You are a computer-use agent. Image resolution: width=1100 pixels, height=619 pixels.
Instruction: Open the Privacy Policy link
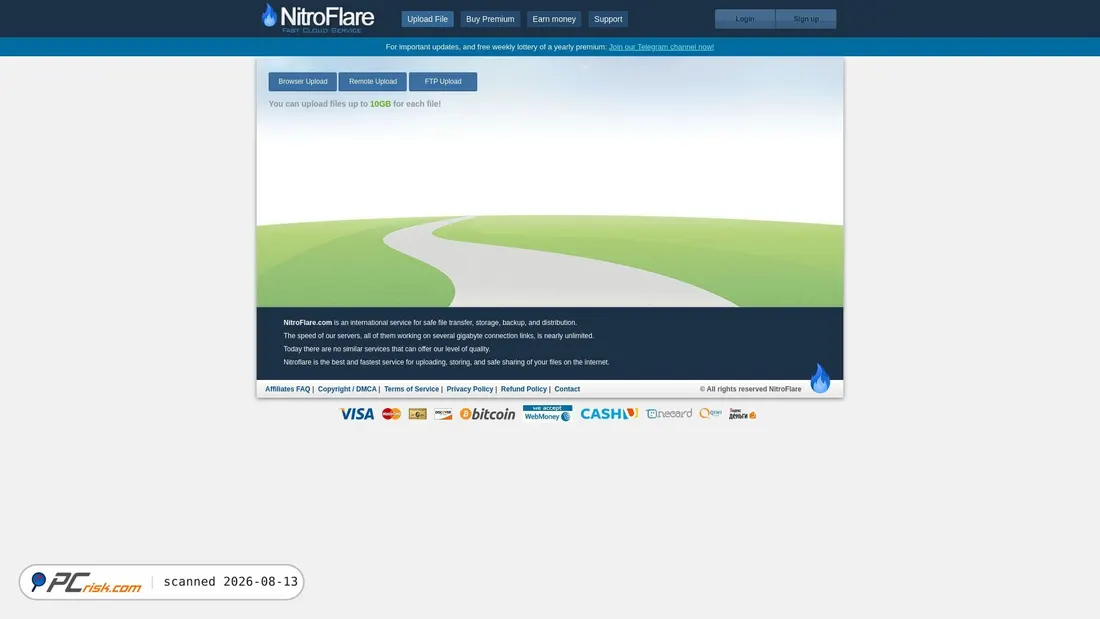[469, 389]
